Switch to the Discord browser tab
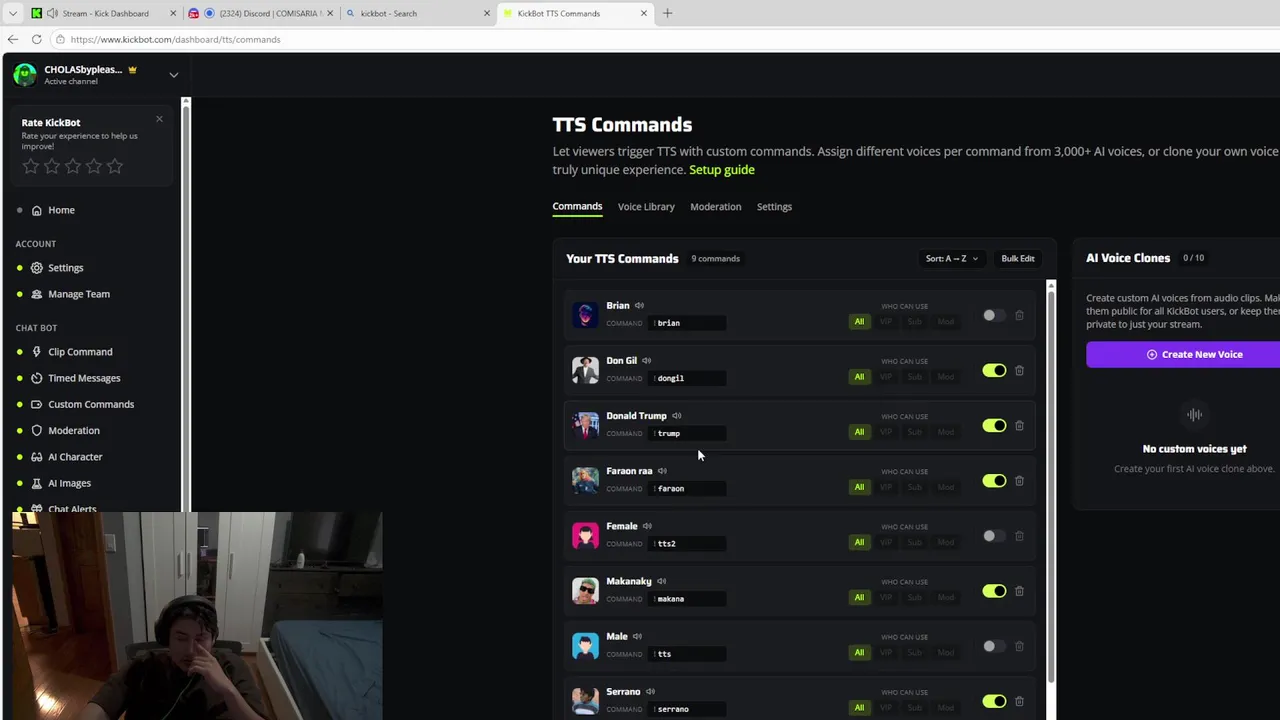Image resolution: width=1280 pixels, height=720 pixels. 260,13
